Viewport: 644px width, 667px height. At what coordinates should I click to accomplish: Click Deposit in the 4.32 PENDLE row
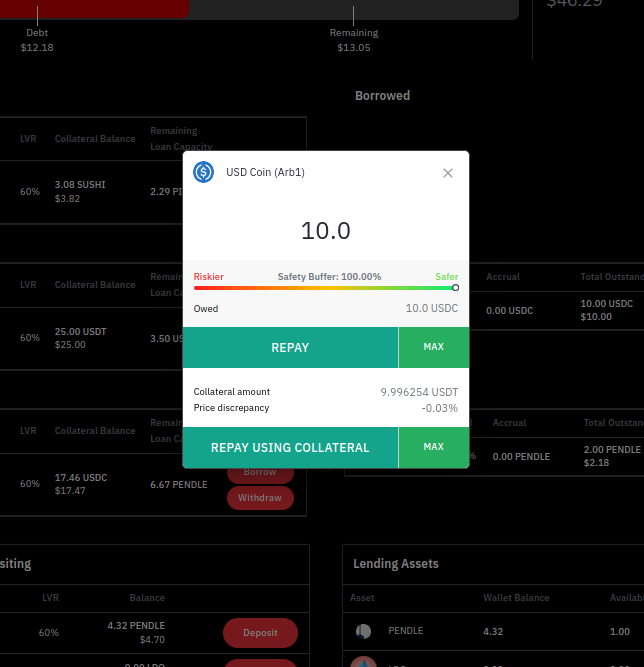tap(260, 633)
